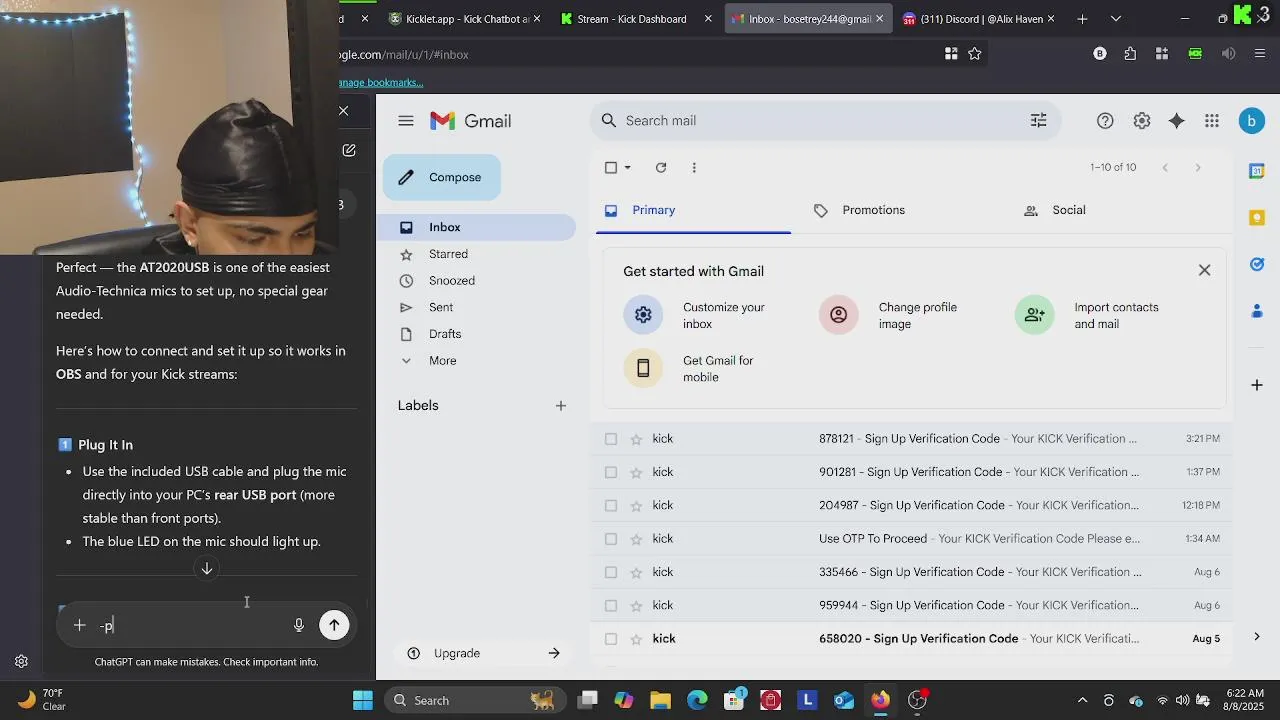This screenshot has width=1280, height=720.
Task: Star the unread 658020 verification email
Action: (x=636, y=639)
